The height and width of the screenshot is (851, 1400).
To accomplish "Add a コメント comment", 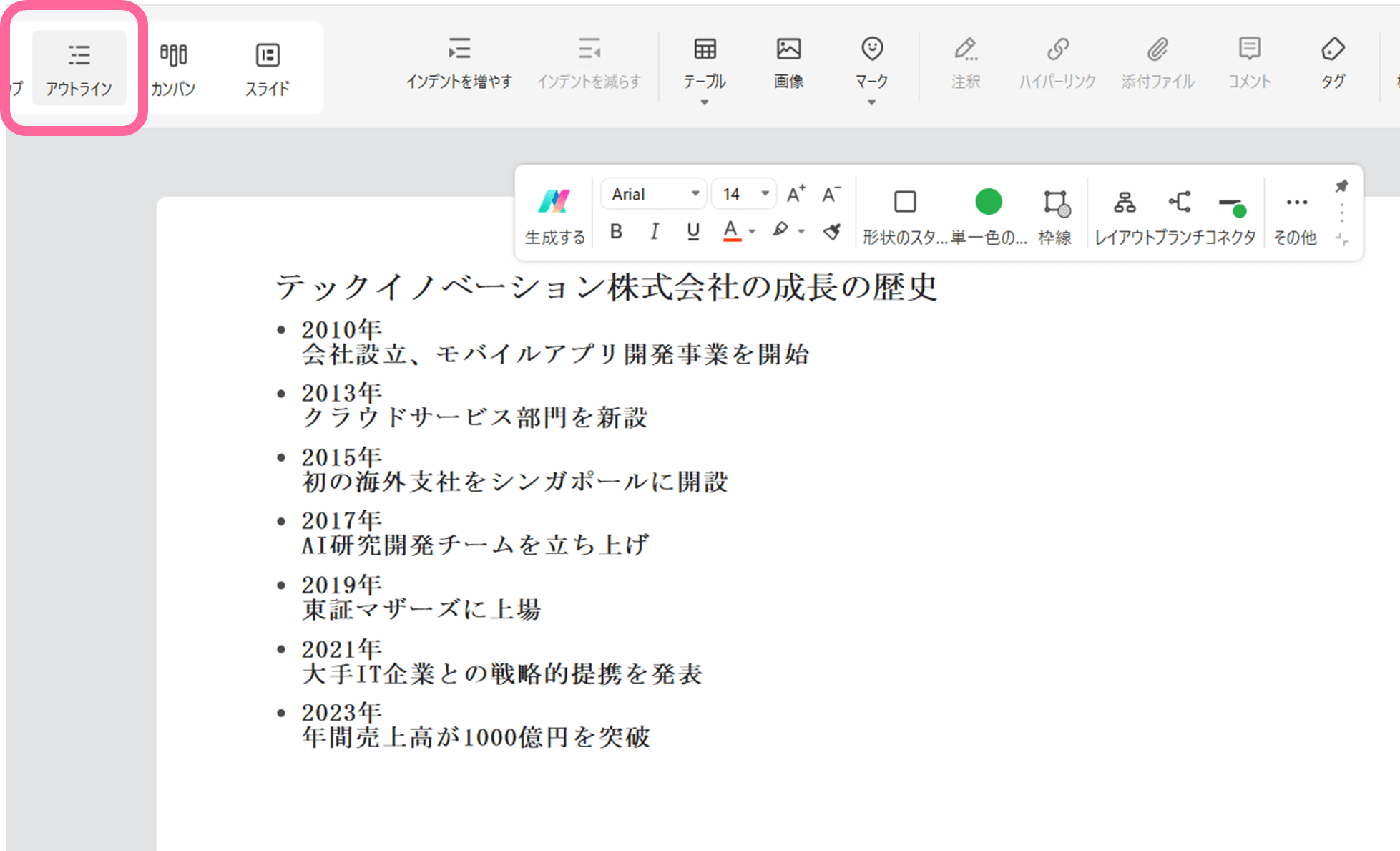I will click(1249, 63).
